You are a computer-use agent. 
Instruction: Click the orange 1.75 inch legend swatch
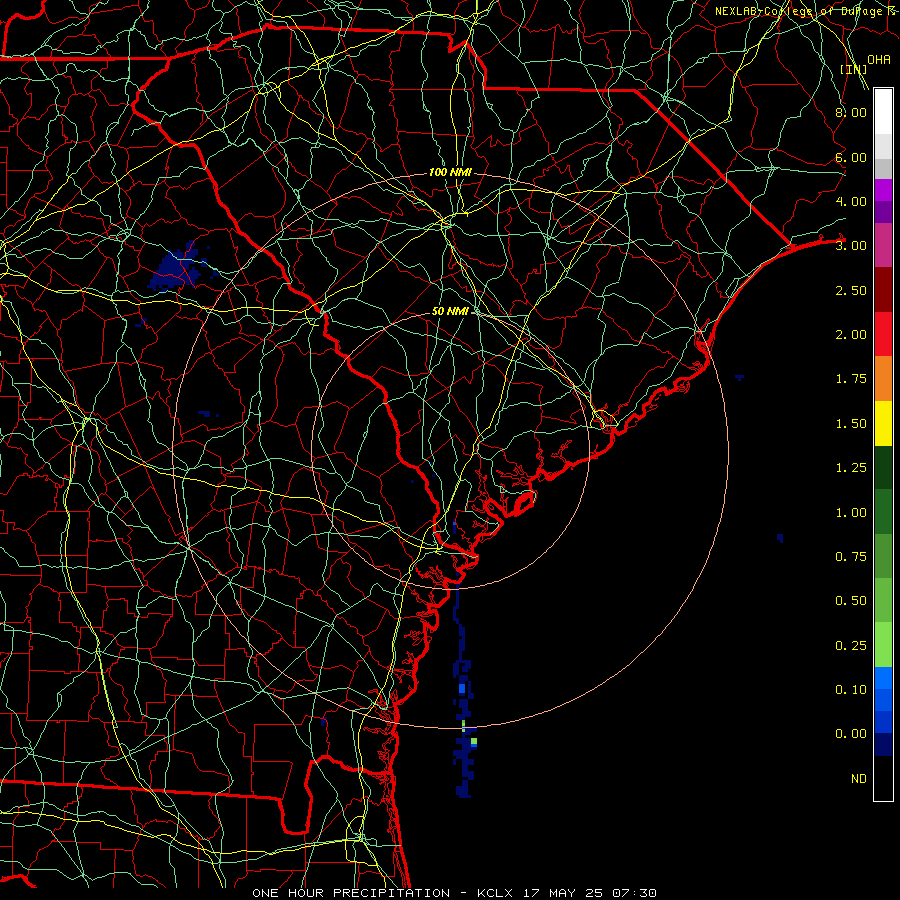click(883, 379)
